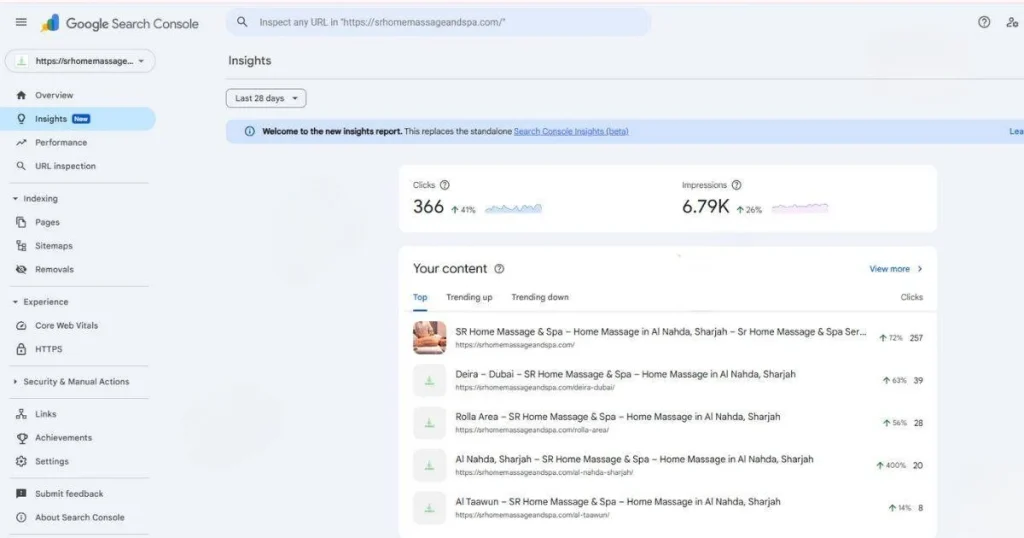This screenshot has height=538, width=1024.
Task: Open Sitemaps in the sidebar
Action: coord(80,245)
